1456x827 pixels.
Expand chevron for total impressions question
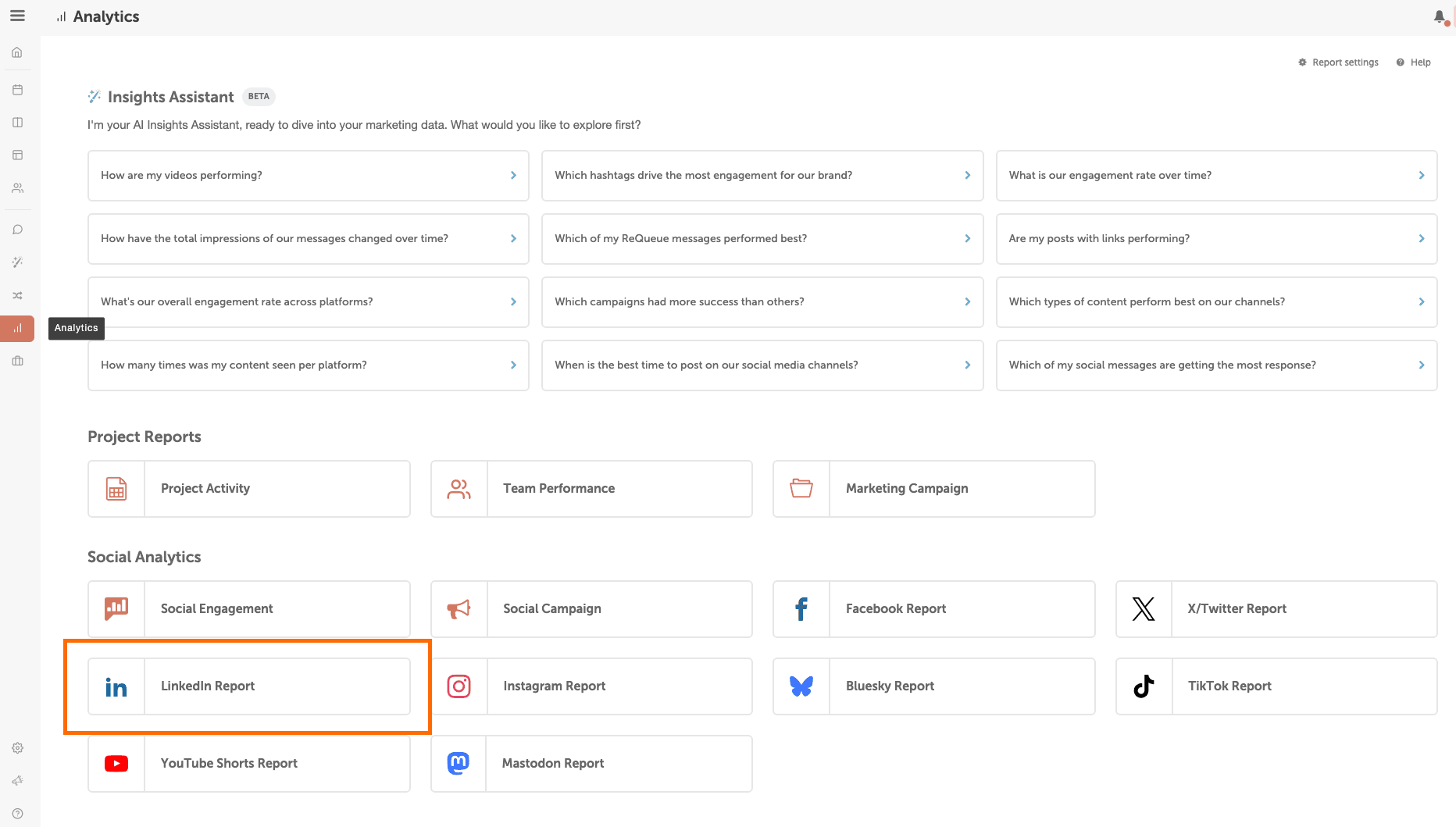click(x=513, y=239)
